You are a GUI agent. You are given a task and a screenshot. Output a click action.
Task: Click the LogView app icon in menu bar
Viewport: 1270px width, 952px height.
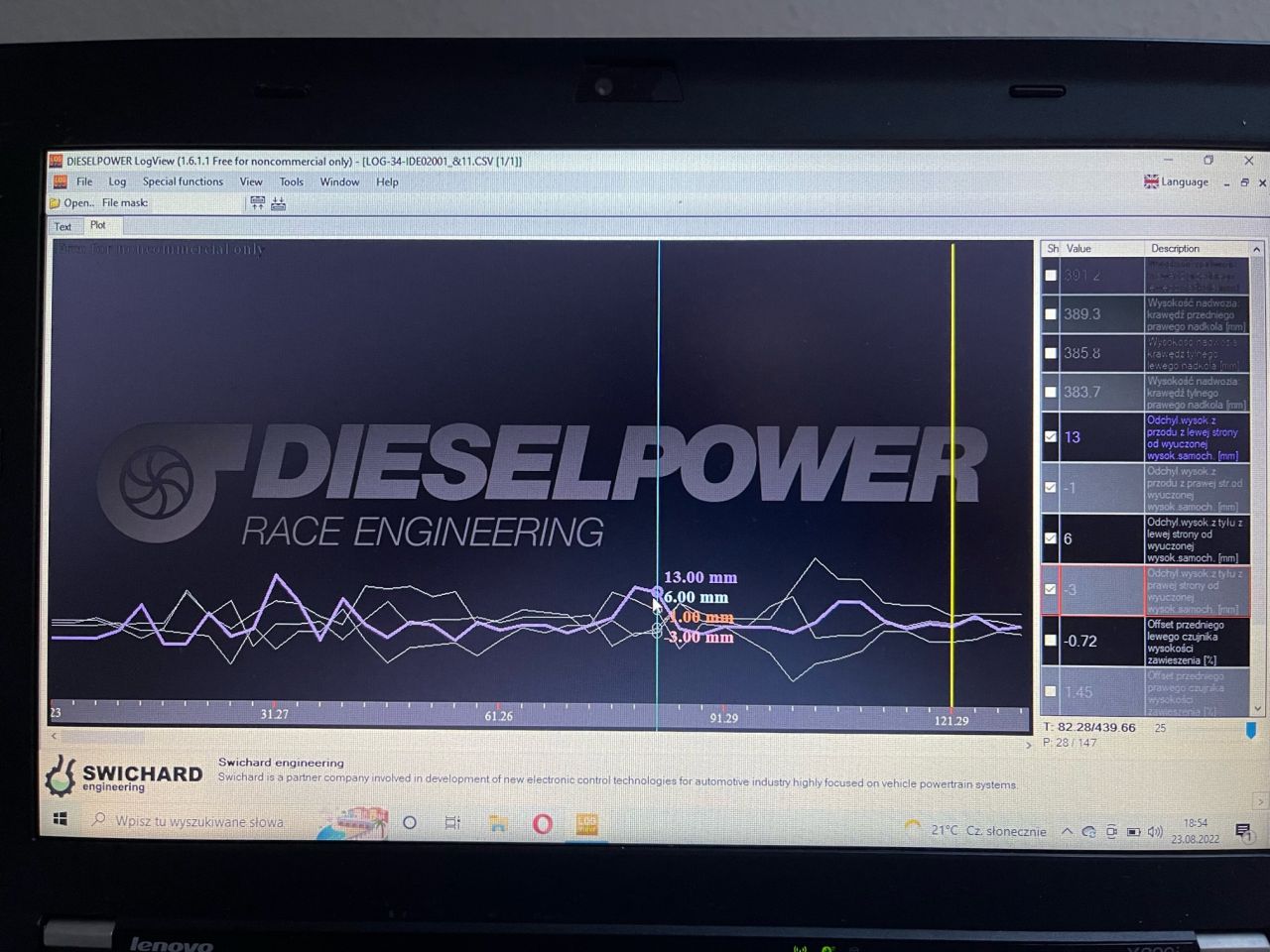tap(59, 181)
